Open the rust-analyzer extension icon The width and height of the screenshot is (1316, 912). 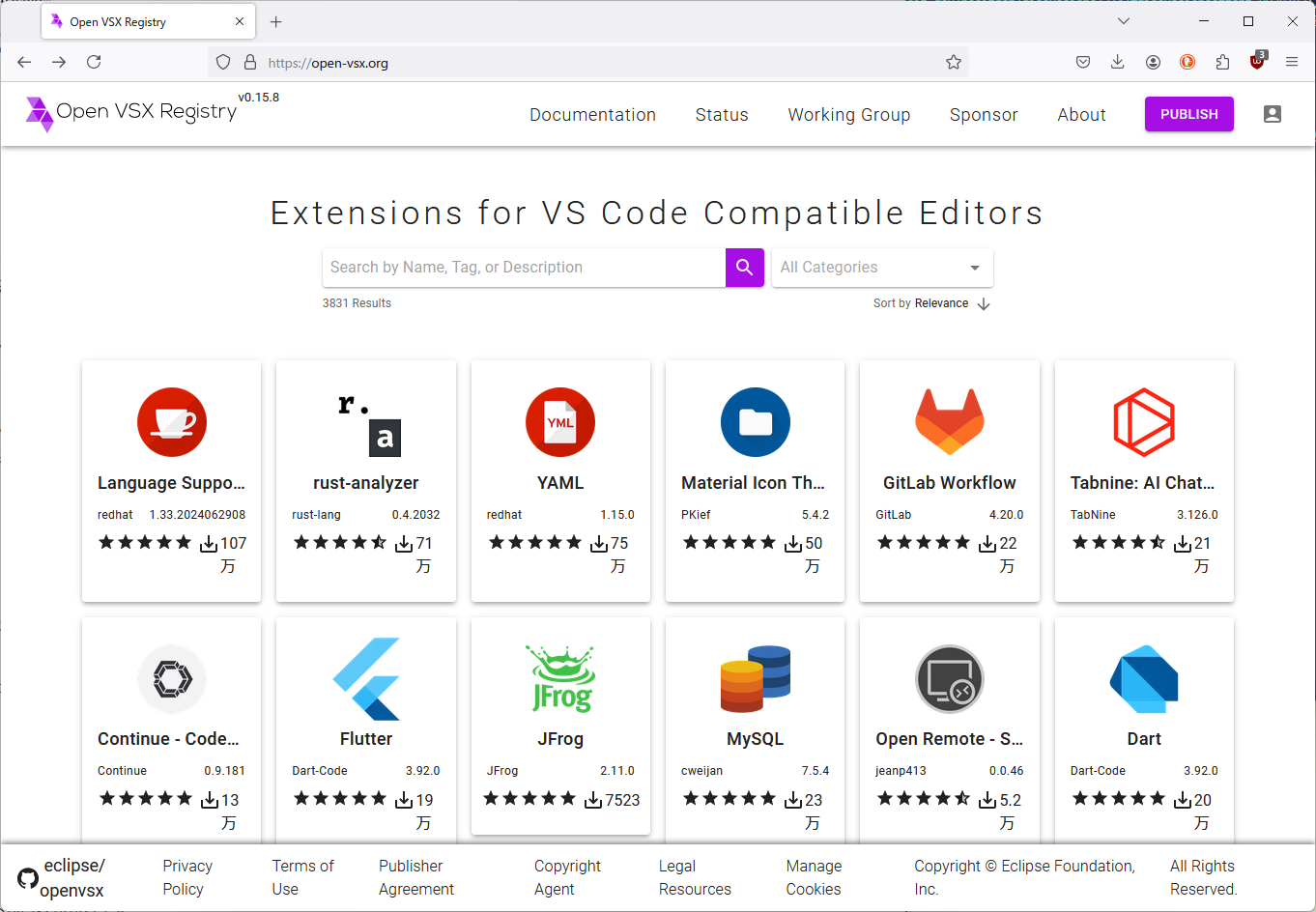[366, 422]
